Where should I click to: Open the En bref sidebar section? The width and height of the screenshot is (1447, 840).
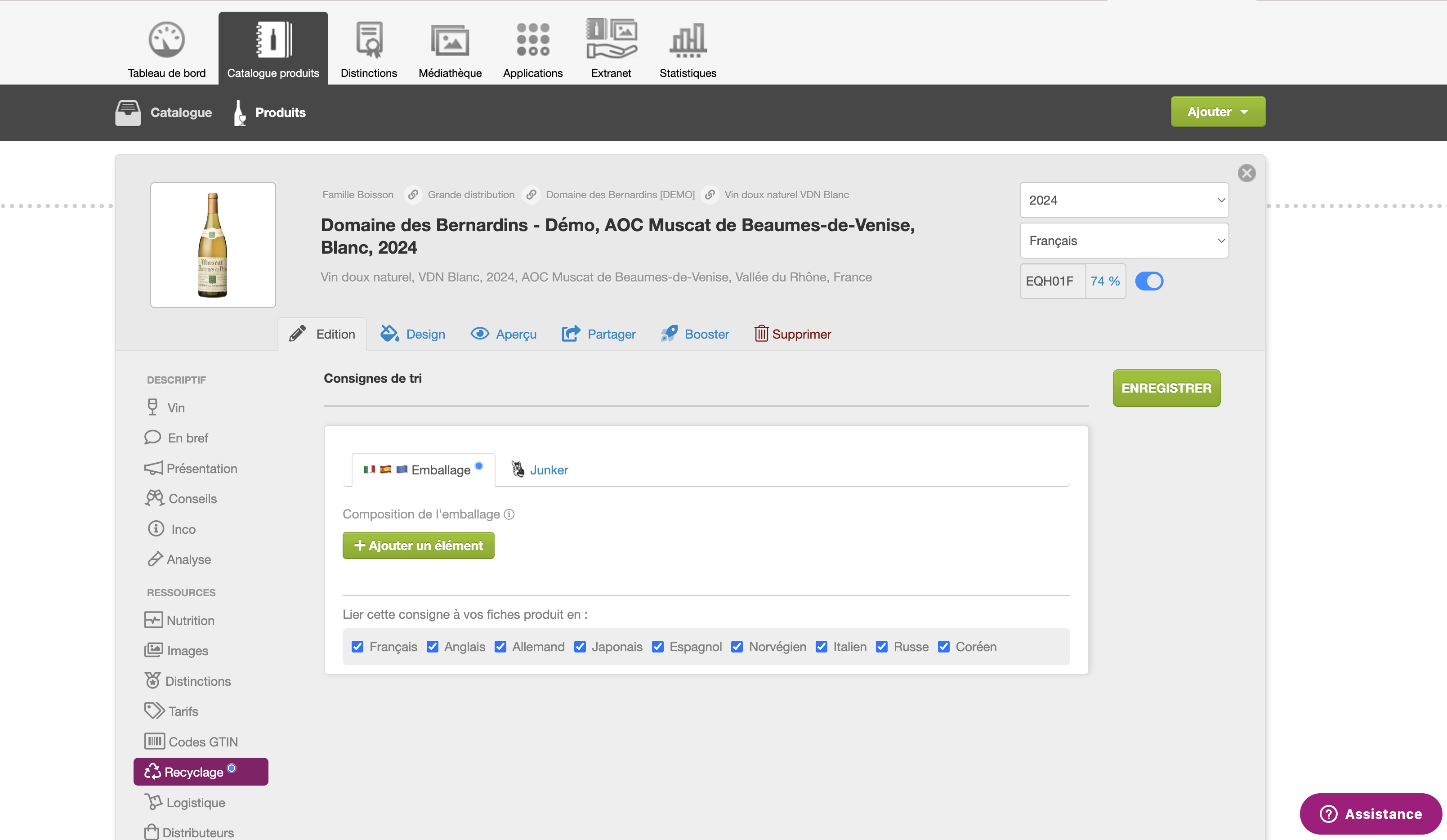(x=176, y=438)
